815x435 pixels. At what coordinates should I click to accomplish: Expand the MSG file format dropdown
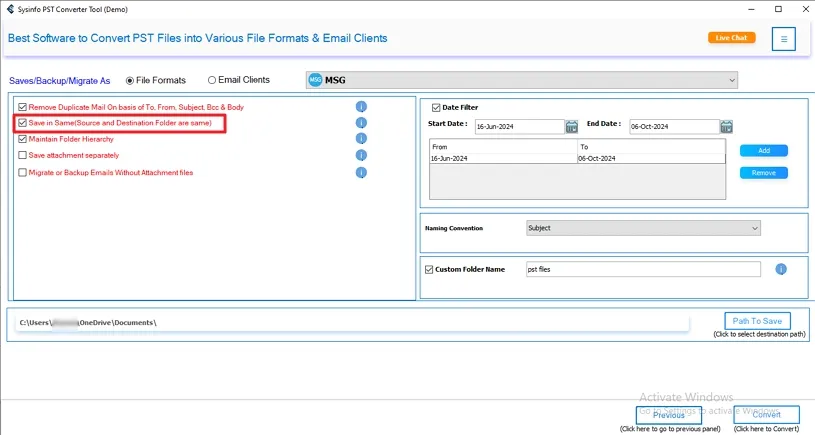[x=731, y=80]
